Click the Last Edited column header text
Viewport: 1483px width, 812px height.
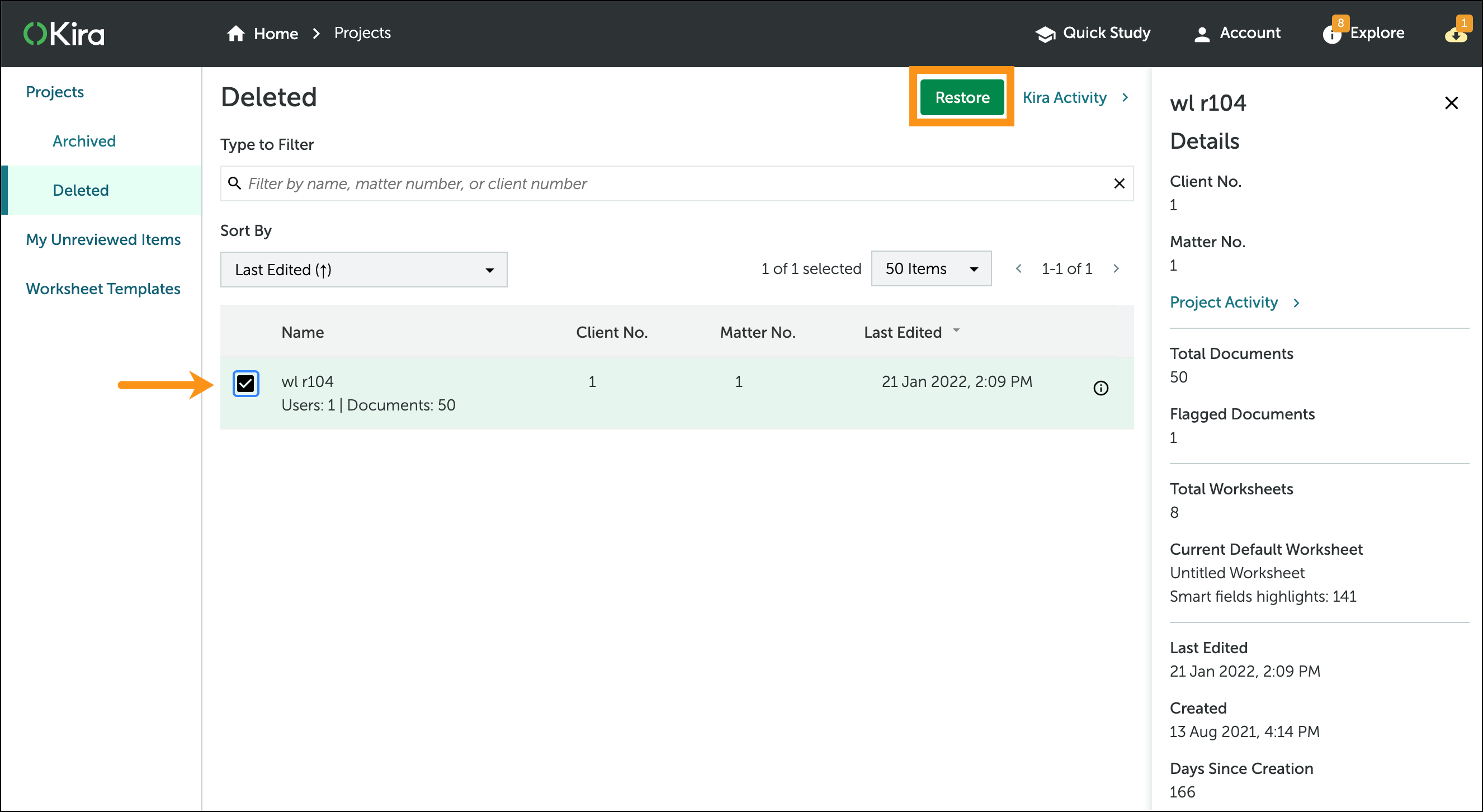coord(902,332)
